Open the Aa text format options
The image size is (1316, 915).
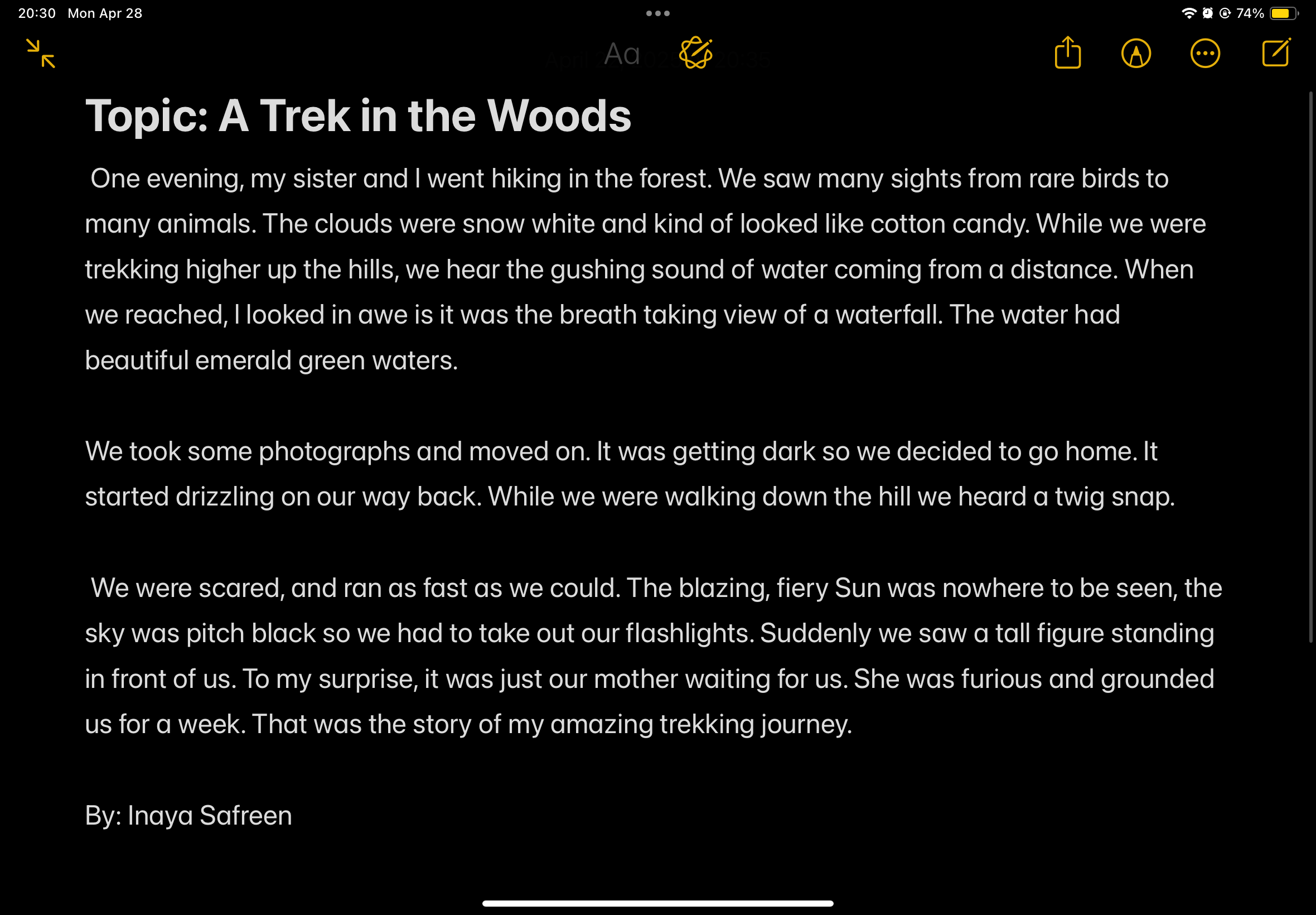(x=622, y=55)
